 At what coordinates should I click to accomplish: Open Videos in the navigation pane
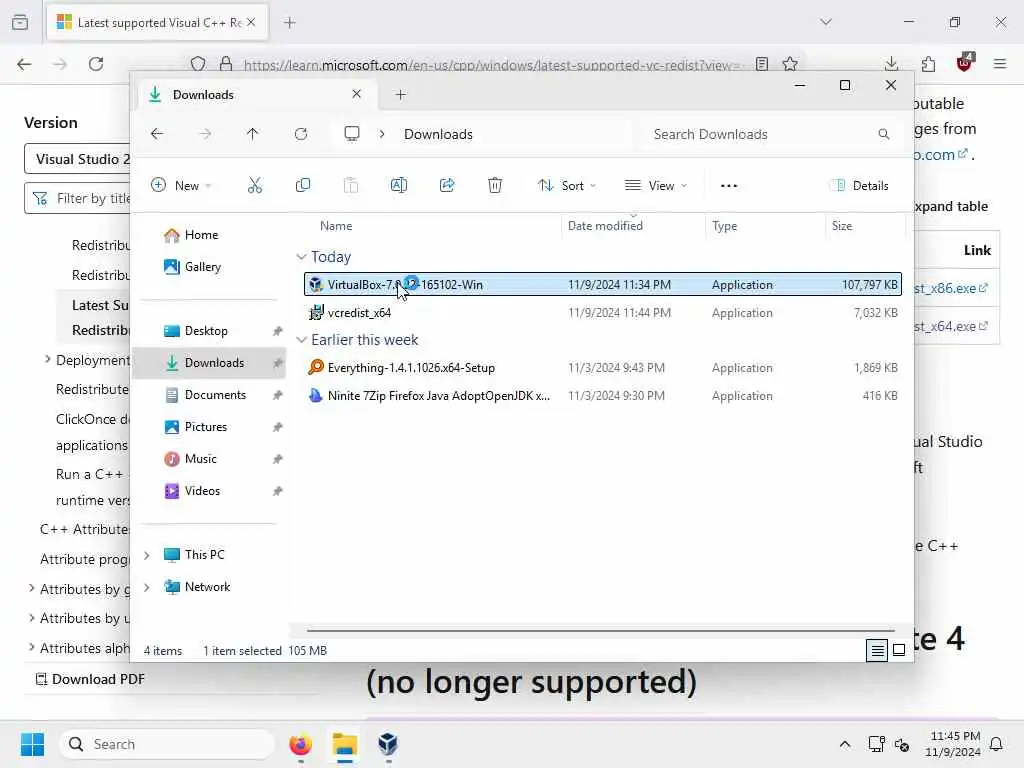pos(202,491)
